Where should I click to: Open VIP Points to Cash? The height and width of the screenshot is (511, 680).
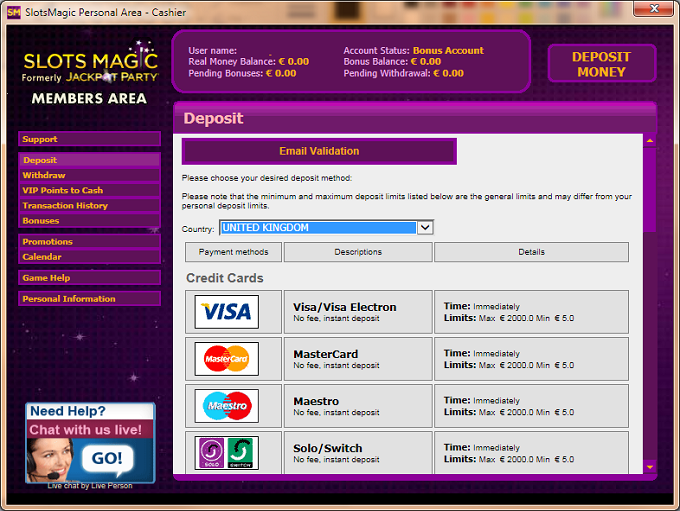coord(89,190)
